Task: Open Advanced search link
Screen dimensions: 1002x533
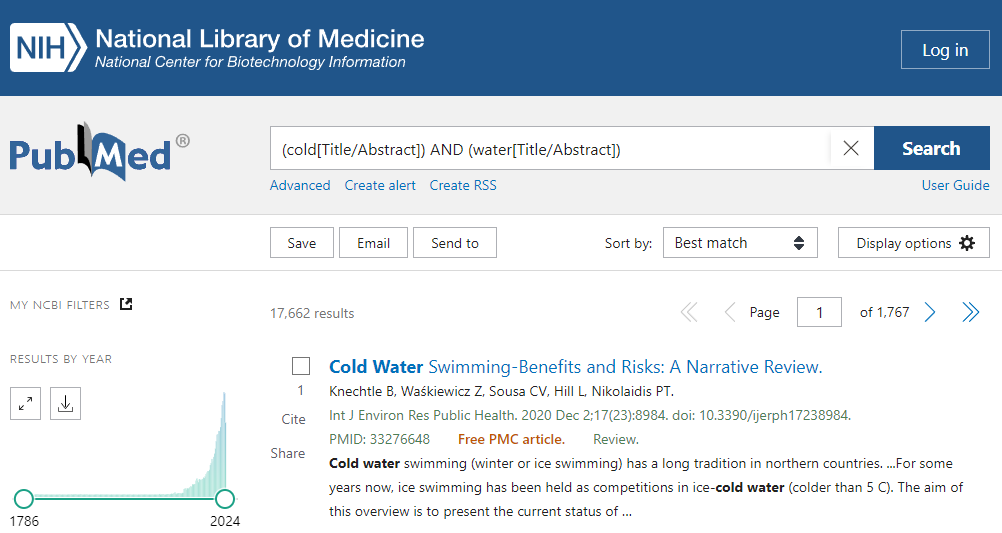Action: click(300, 185)
